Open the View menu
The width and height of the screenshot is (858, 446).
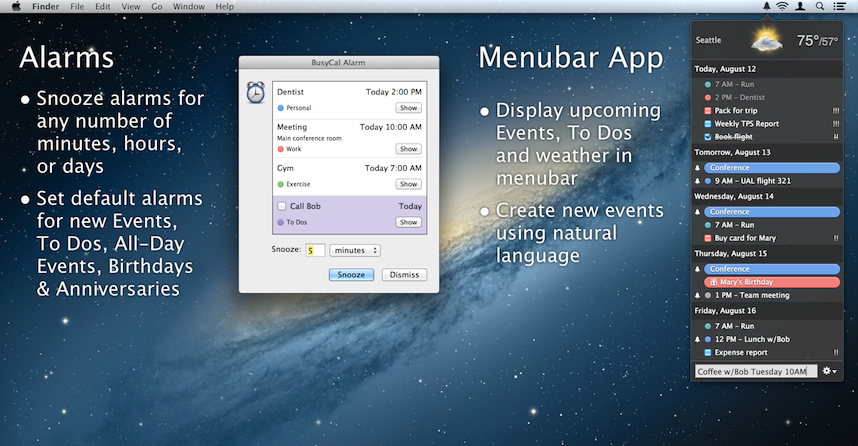point(131,7)
